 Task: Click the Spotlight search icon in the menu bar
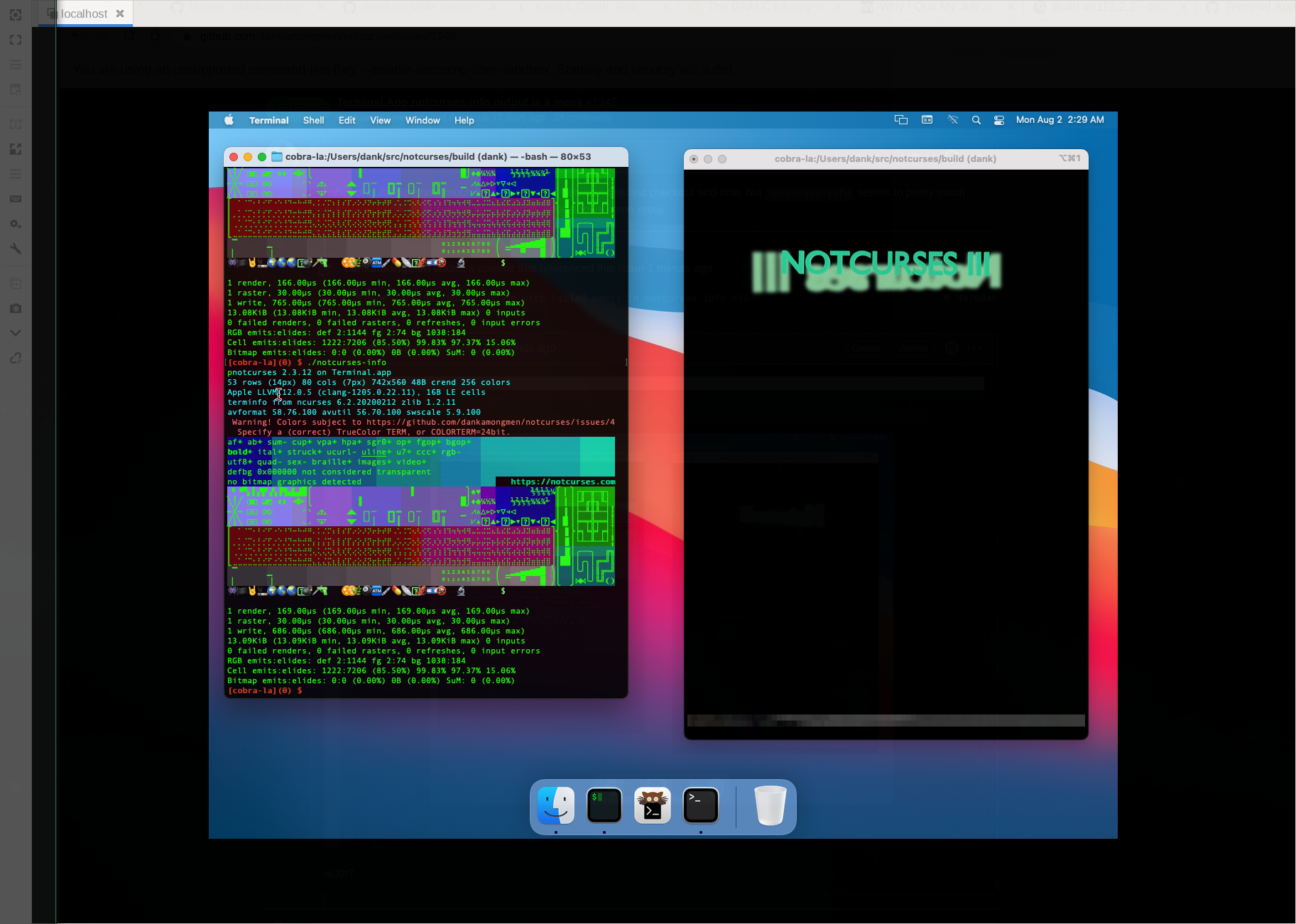(x=976, y=119)
